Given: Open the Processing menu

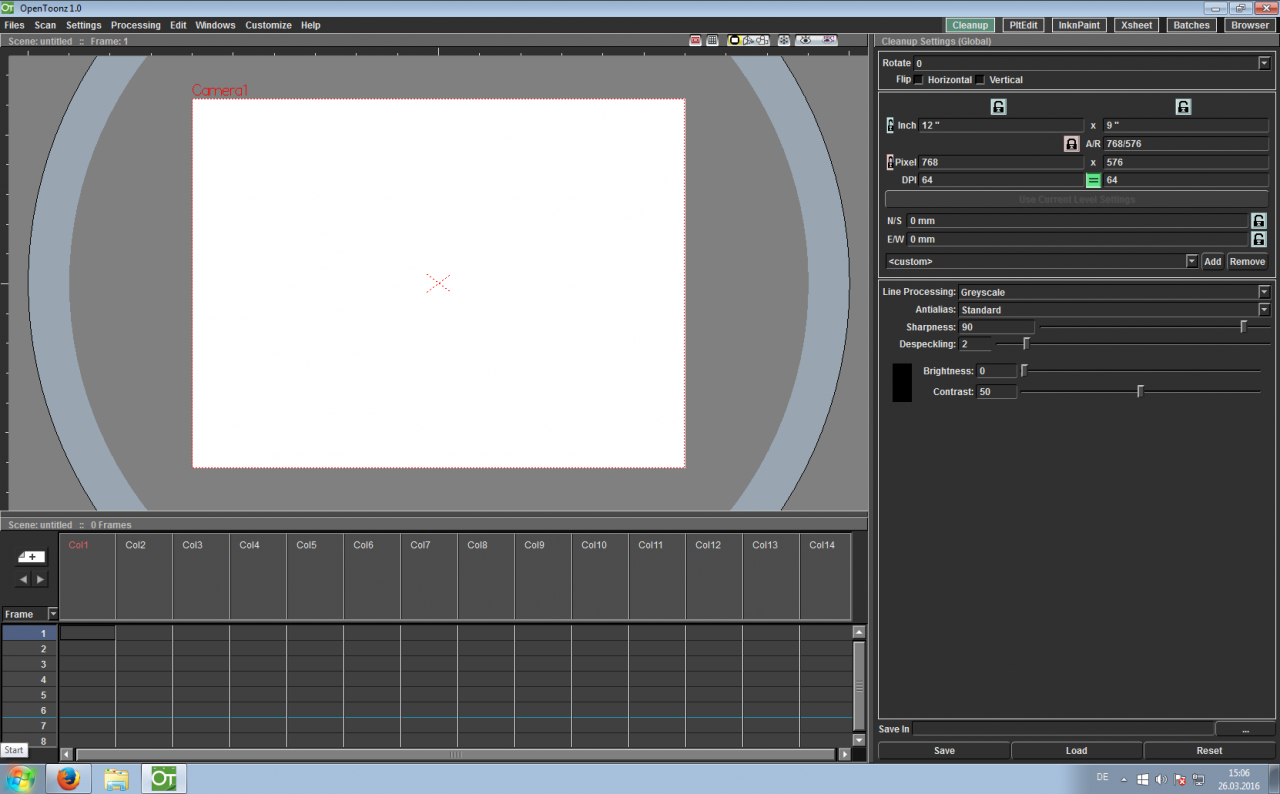Looking at the screenshot, I should [135, 25].
